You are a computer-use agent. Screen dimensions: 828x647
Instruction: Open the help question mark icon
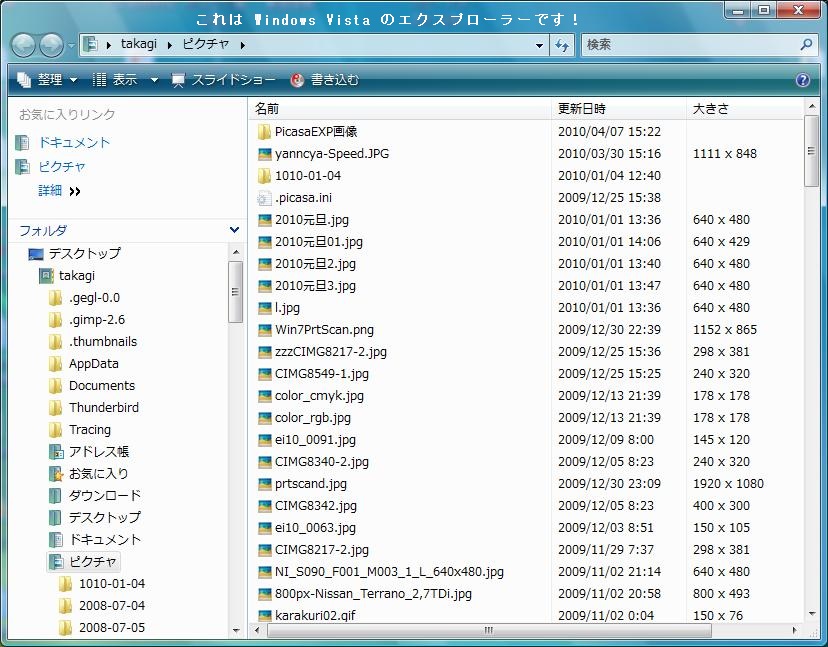[803, 80]
